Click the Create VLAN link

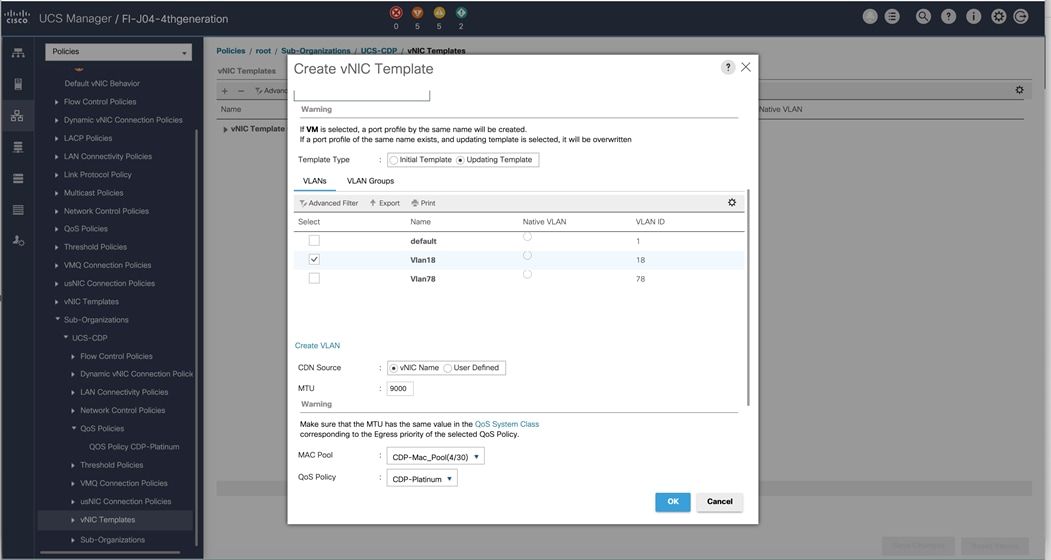click(x=317, y=345)
